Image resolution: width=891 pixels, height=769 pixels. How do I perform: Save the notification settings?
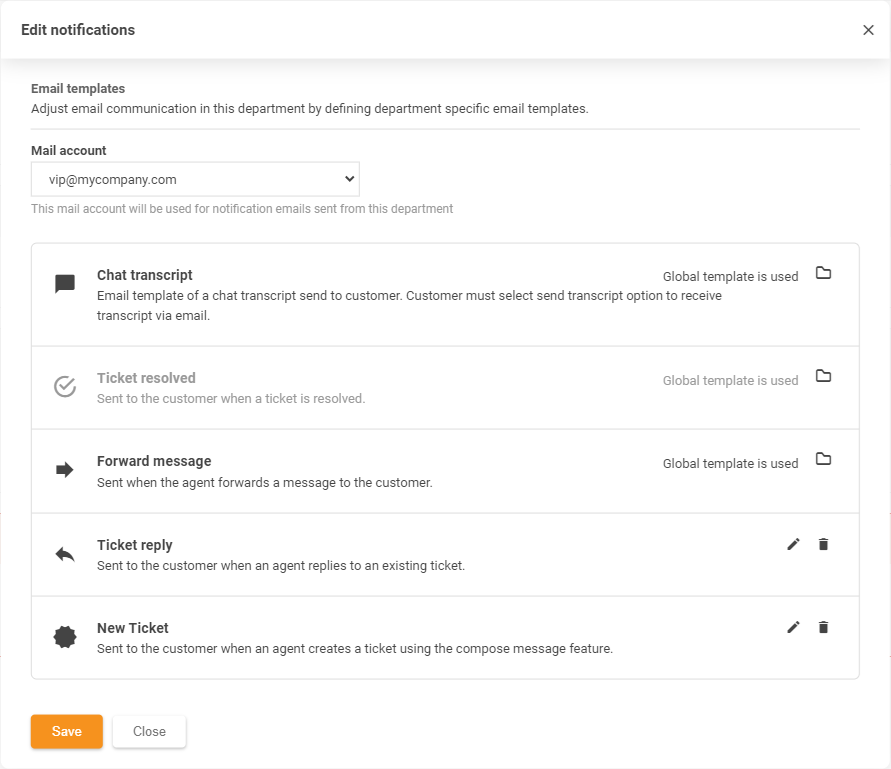(x=67, y=731)
